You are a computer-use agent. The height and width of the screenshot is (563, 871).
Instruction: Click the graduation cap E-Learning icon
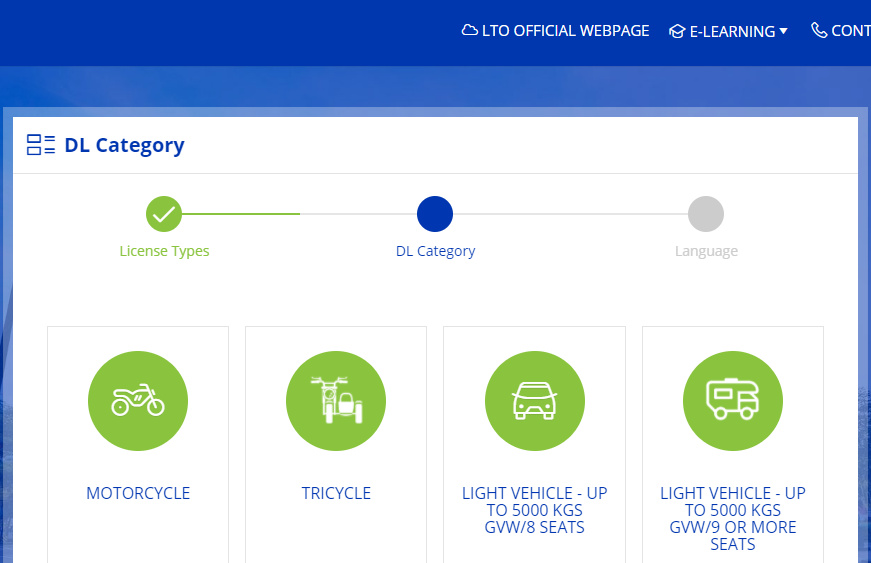[x=677, y=31]
